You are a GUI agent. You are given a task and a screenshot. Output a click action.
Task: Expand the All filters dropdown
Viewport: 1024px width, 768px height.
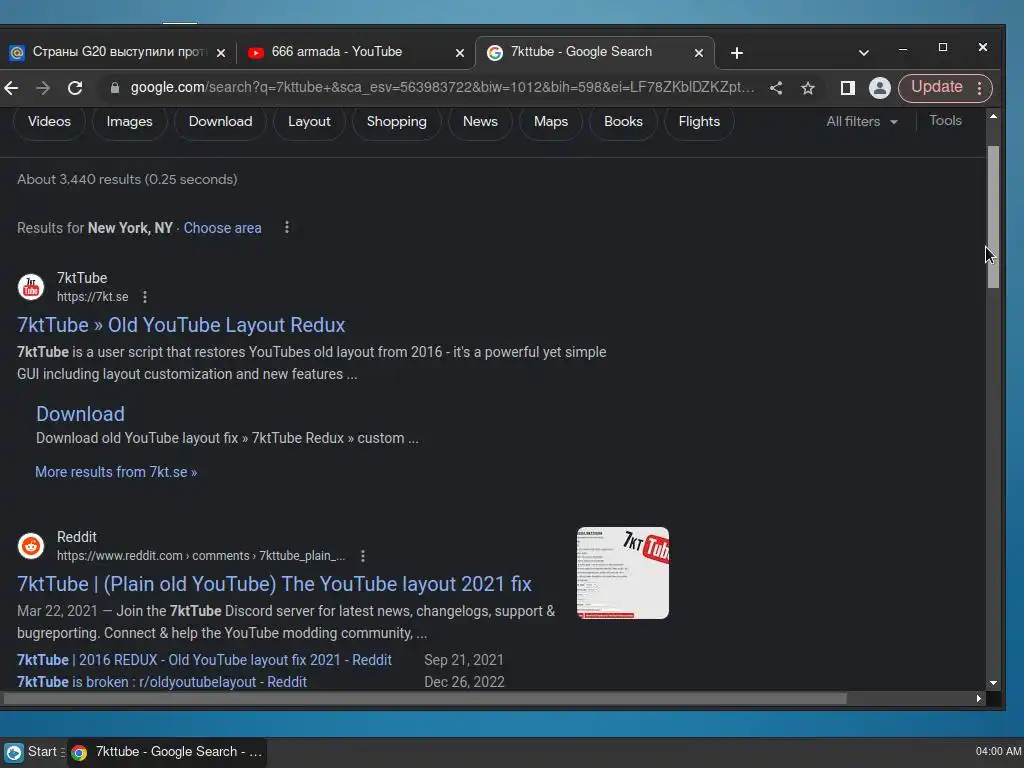[x=861, y=121]
